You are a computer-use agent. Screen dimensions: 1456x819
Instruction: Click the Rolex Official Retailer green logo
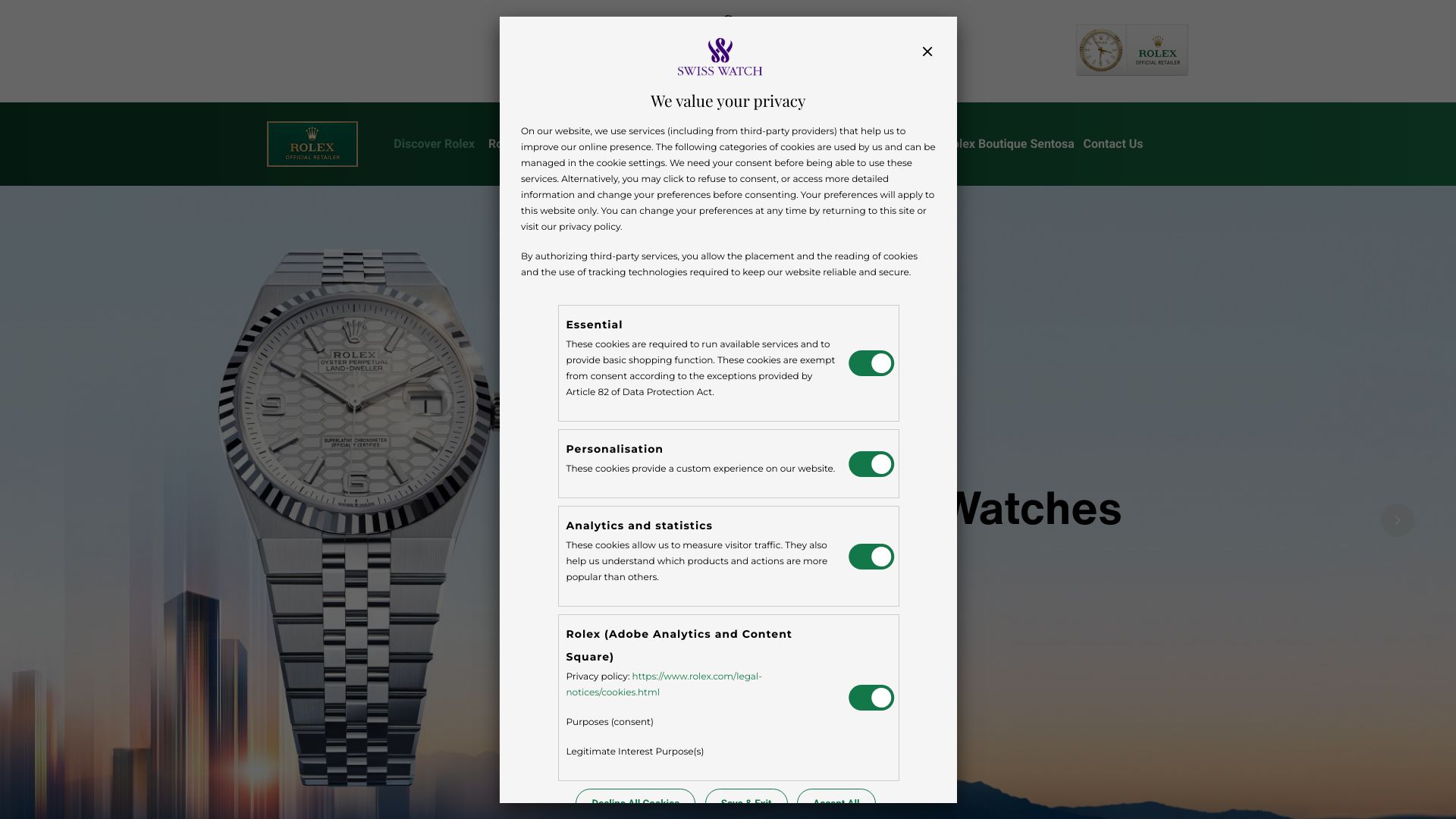pyautogui.click(x=312, y=144)
